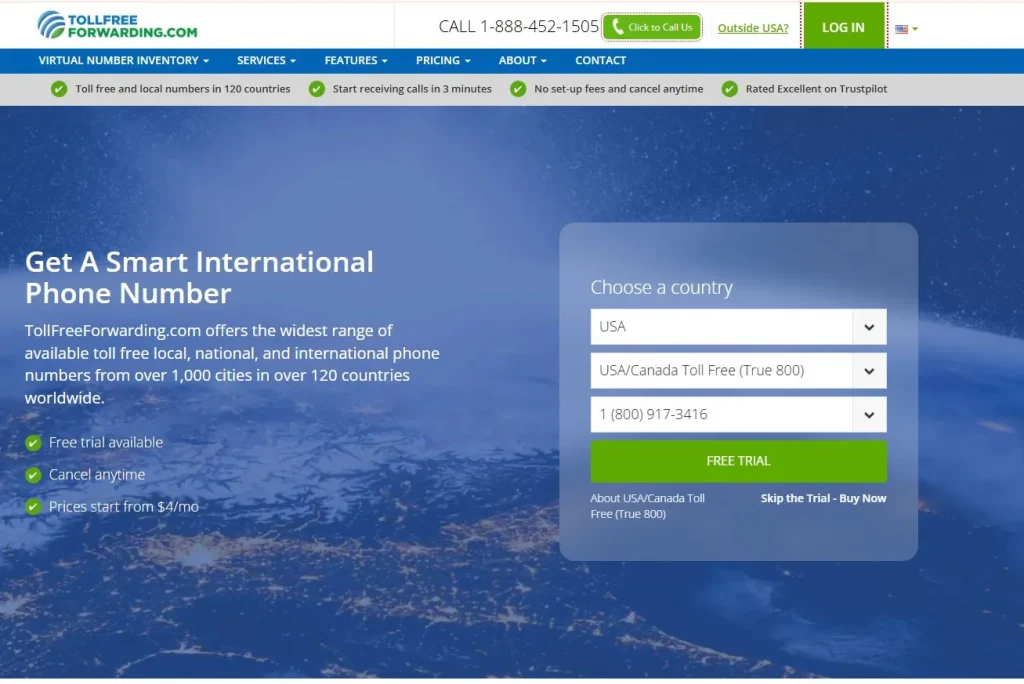Click the Toll free and local numbers in 120 countries text
Viewport: 1024px width, 684px height.
pos(183,89)
